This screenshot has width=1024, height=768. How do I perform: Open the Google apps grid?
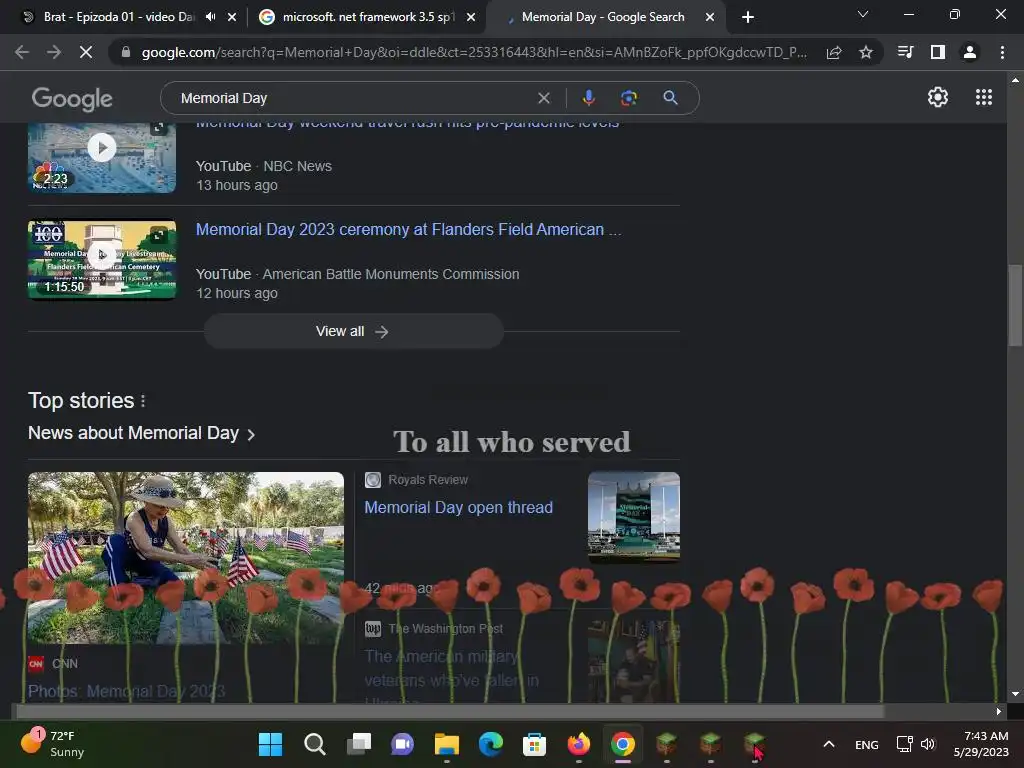(x=984, y=97)
